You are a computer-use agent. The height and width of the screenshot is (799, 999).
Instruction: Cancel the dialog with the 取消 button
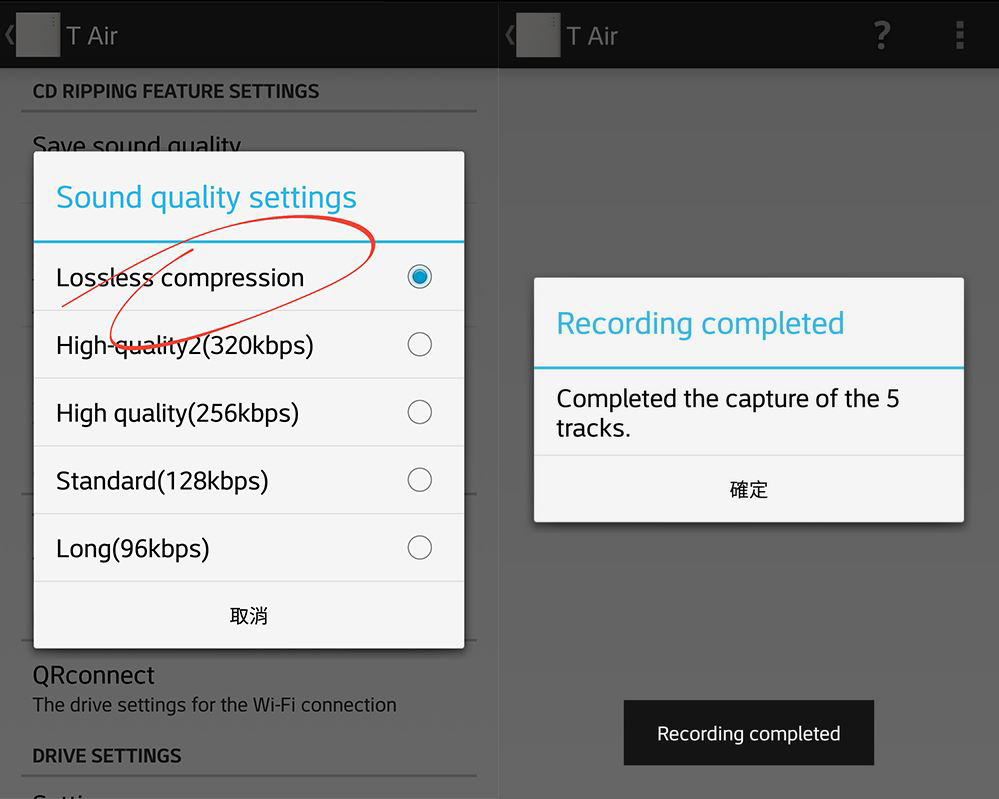pyautogui.click(x=249, y=616)
